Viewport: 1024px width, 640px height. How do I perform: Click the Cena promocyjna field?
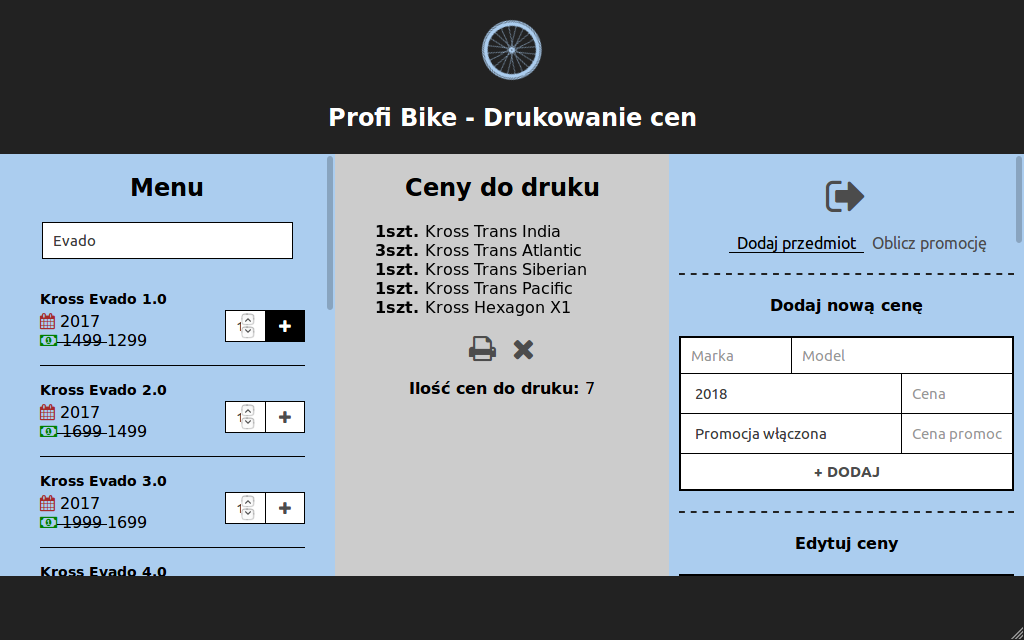[957, 434]
